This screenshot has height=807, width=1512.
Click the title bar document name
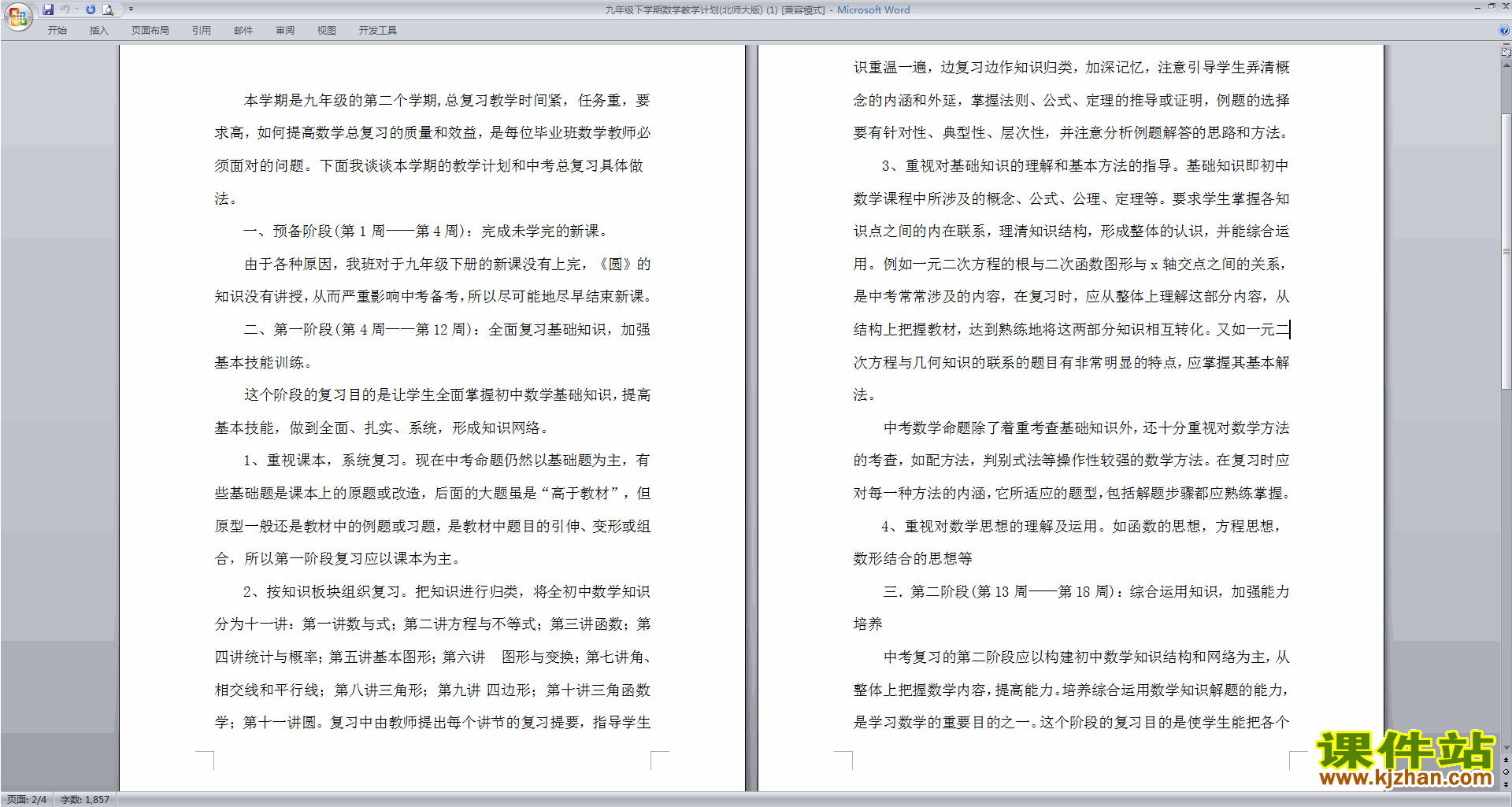pos(757,10)
